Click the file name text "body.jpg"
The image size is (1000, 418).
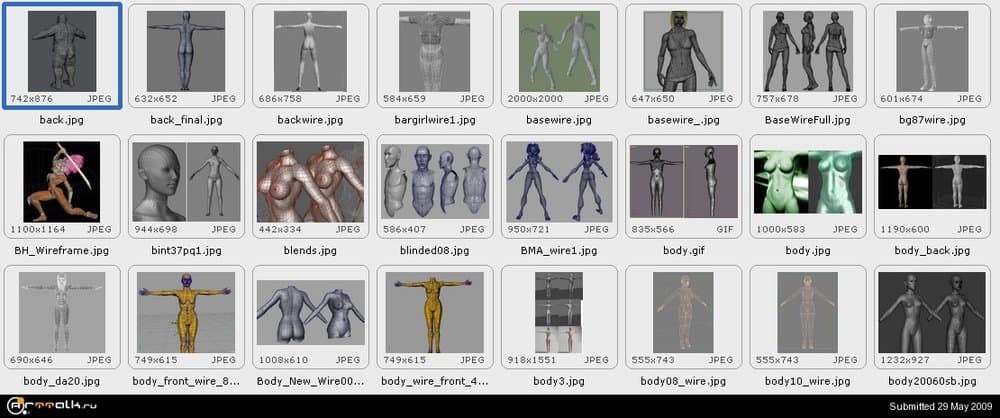coord(808,251)
